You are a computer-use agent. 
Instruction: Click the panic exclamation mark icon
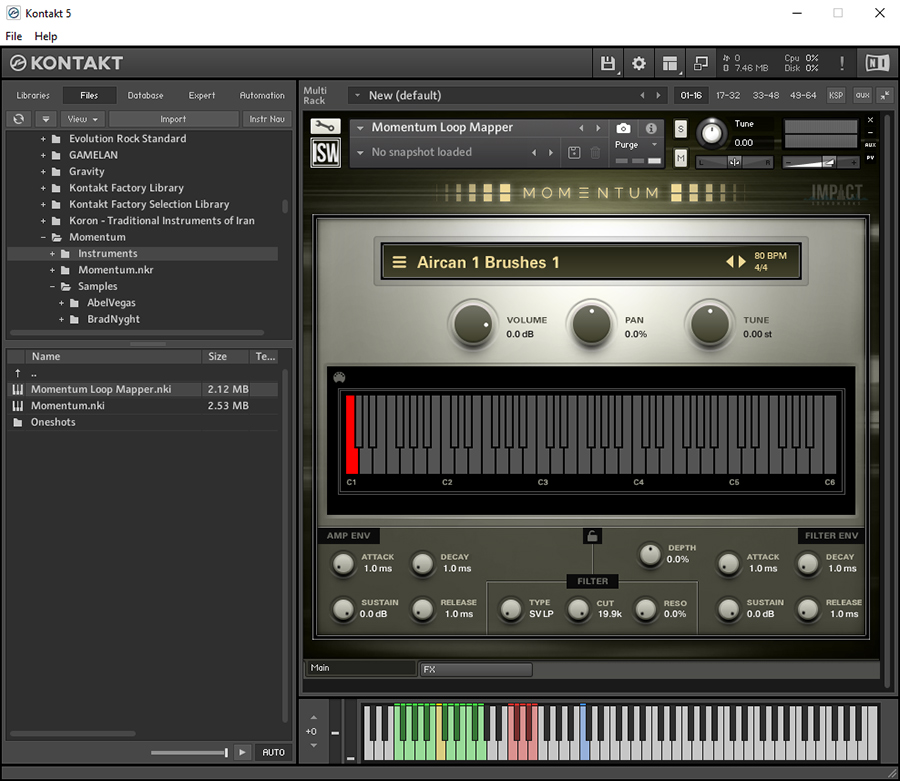click(x=841, y=63)
